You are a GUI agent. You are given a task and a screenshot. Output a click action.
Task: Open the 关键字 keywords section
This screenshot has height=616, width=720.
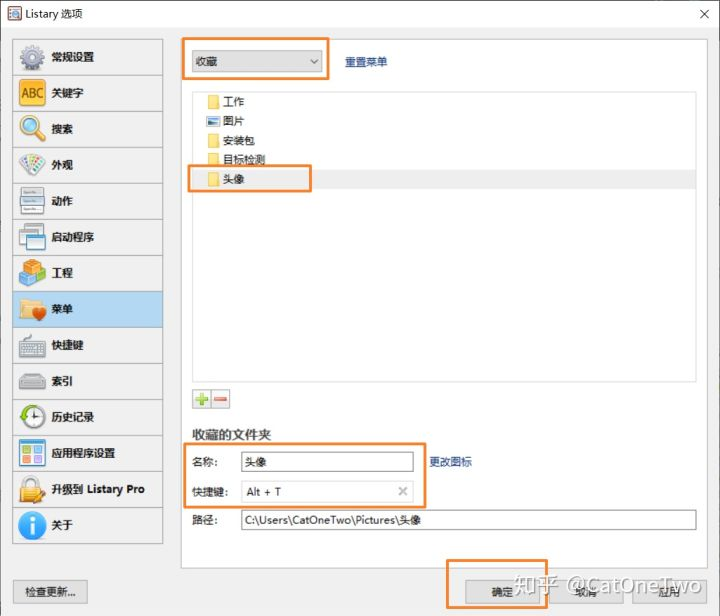point(87,93)
